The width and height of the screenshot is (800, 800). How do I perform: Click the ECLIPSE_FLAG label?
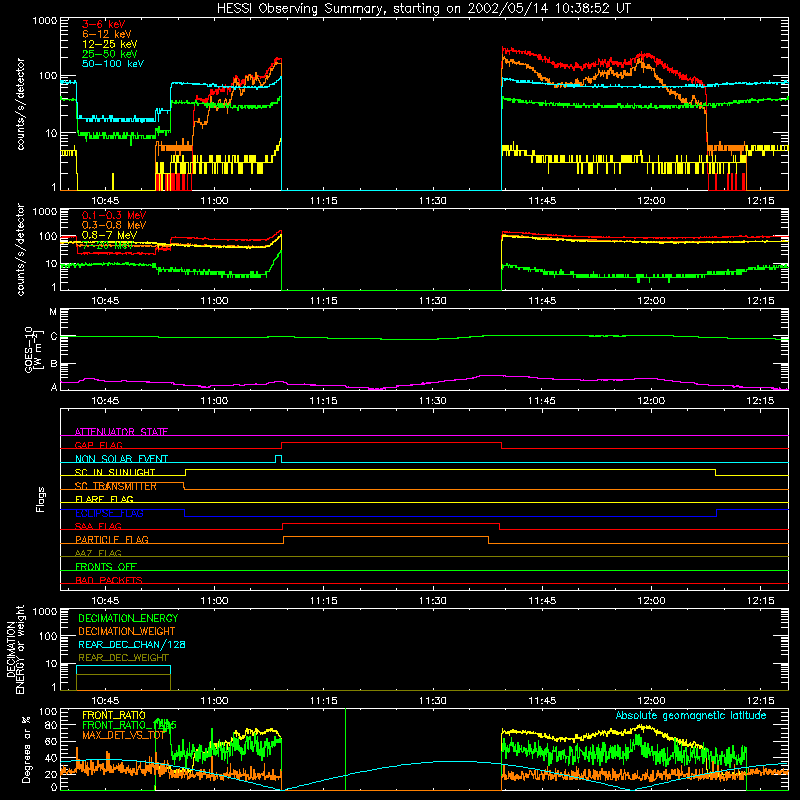click(x=109, y=513)
